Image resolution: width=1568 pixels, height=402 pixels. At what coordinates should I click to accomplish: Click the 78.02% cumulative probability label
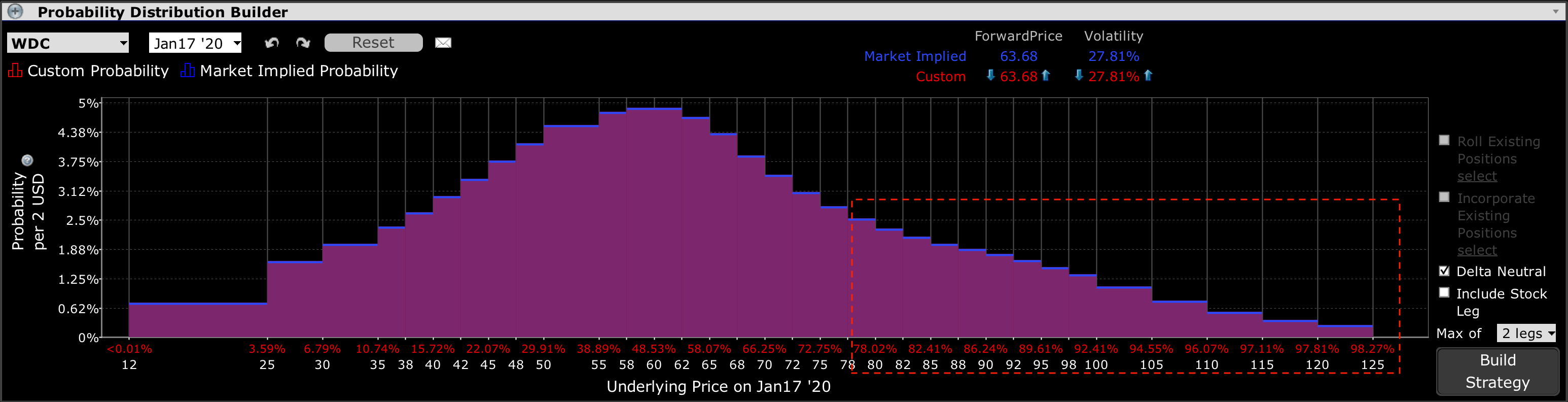pyautogui.click(x=875, y=349)
